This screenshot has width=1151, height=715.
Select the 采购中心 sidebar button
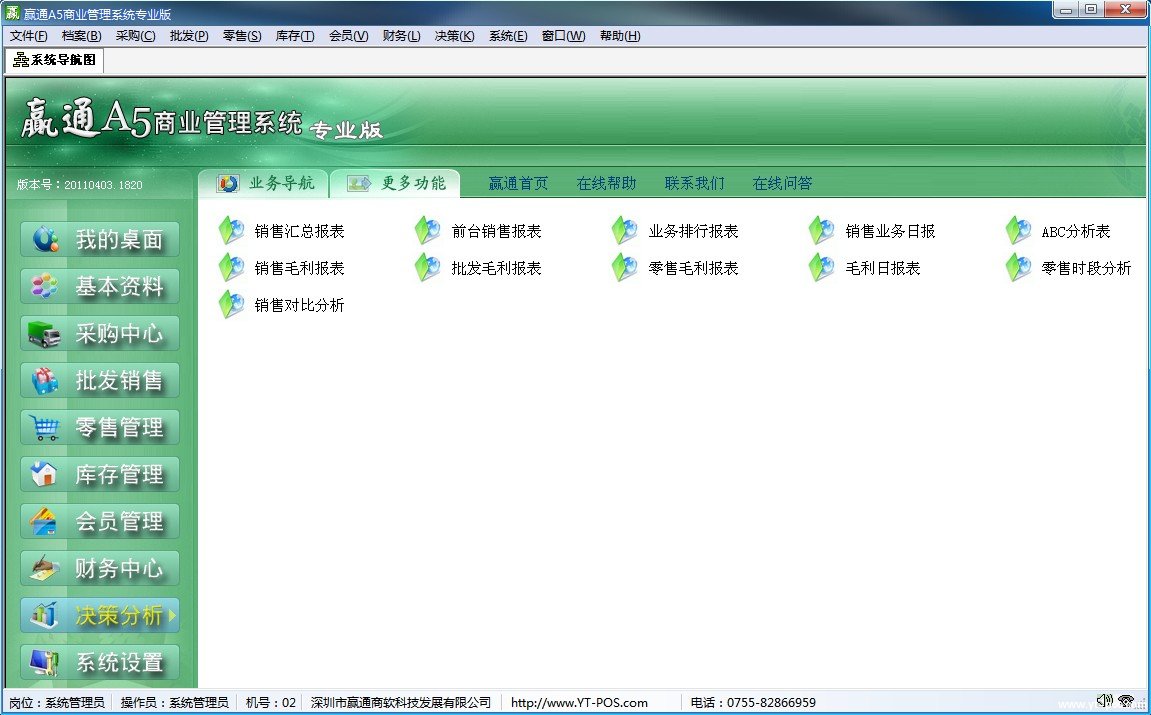[x=100, y=333]
